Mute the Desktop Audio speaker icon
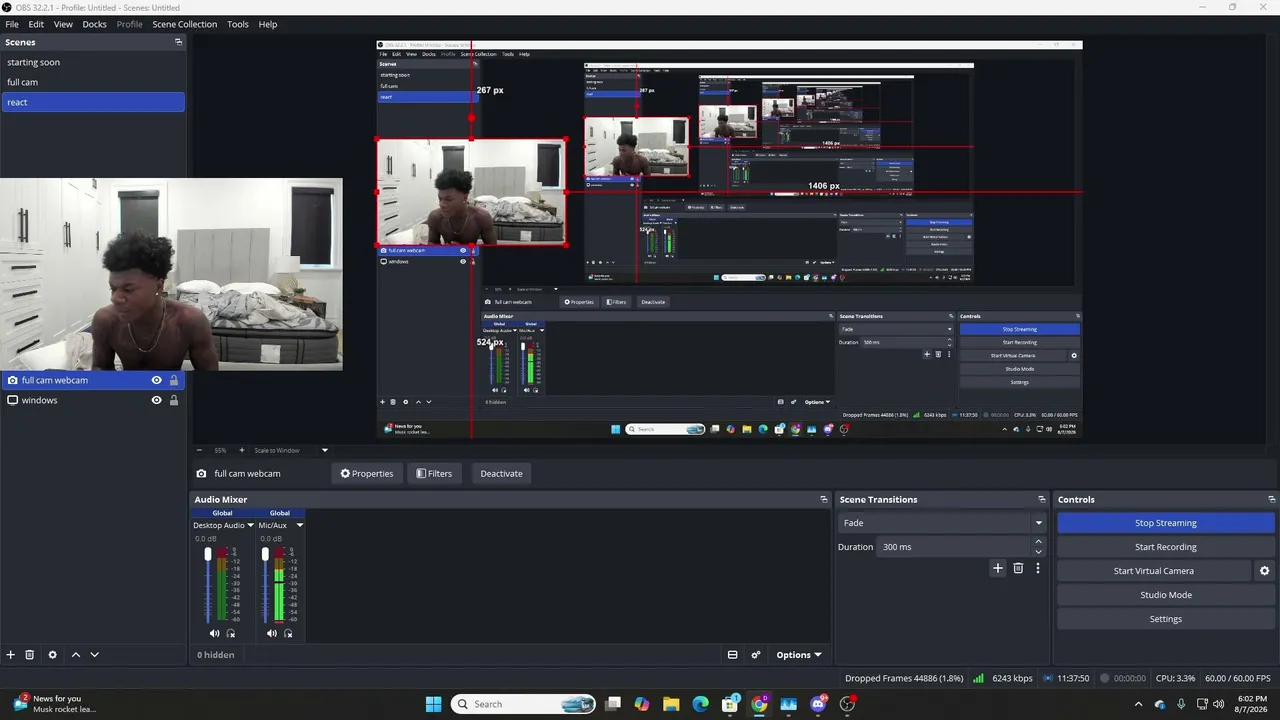This screenshot has width=1280, height=720. (214, 633)
